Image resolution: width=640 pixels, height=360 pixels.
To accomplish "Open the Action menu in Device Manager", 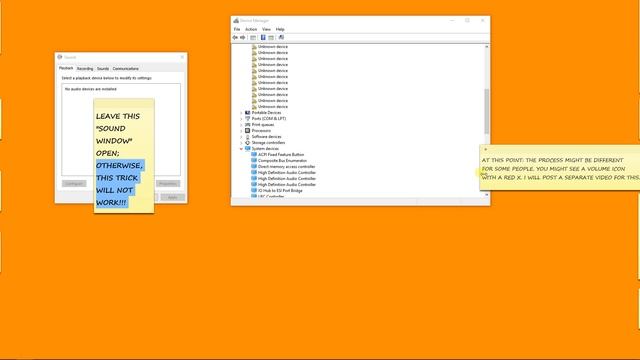I will 251,29.
